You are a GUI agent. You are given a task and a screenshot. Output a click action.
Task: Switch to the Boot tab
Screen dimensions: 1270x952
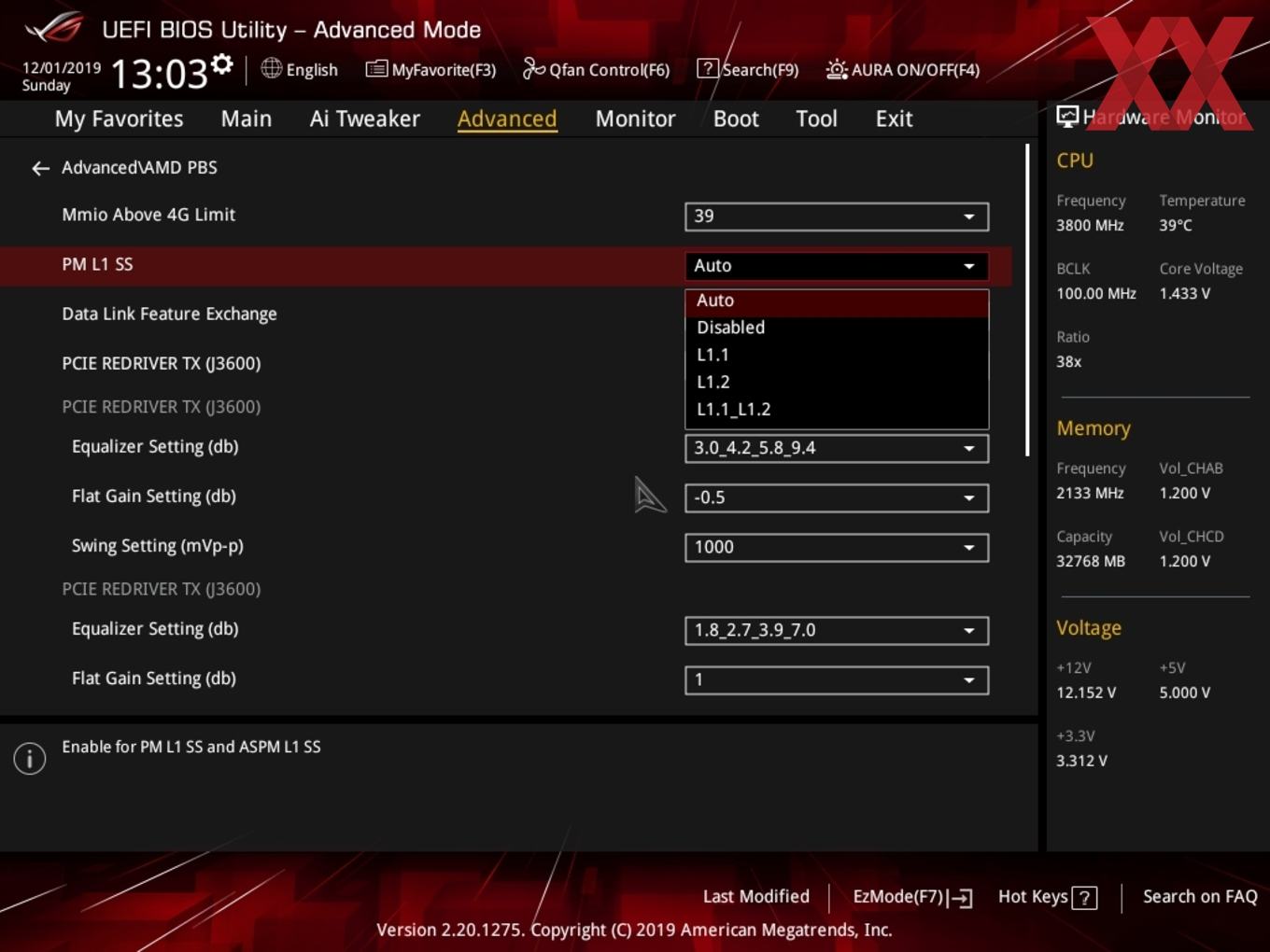click(736, 119)
